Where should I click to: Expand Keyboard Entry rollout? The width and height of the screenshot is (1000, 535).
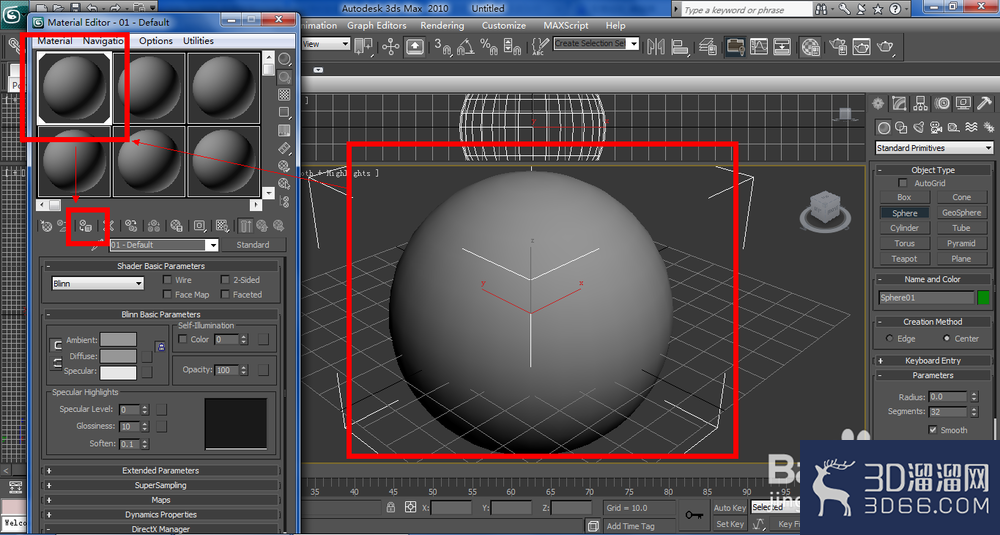pos(932,360)
